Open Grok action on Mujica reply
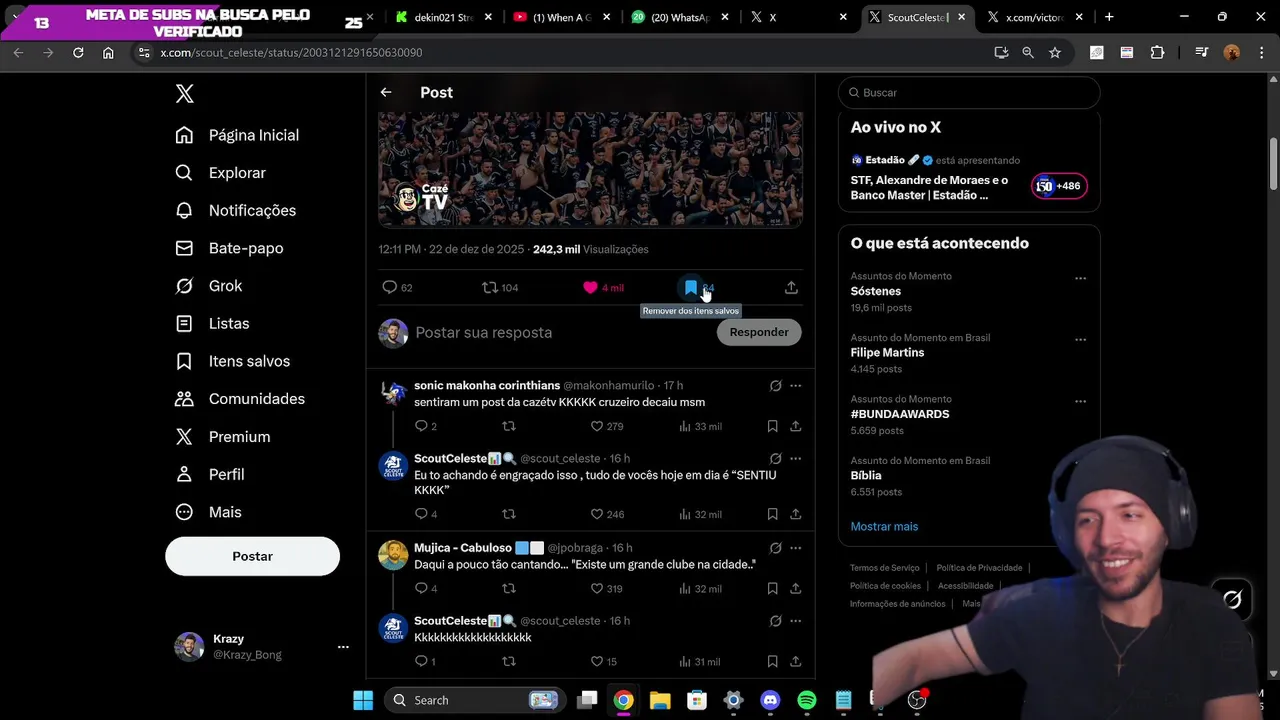 (x=775, y=548)
